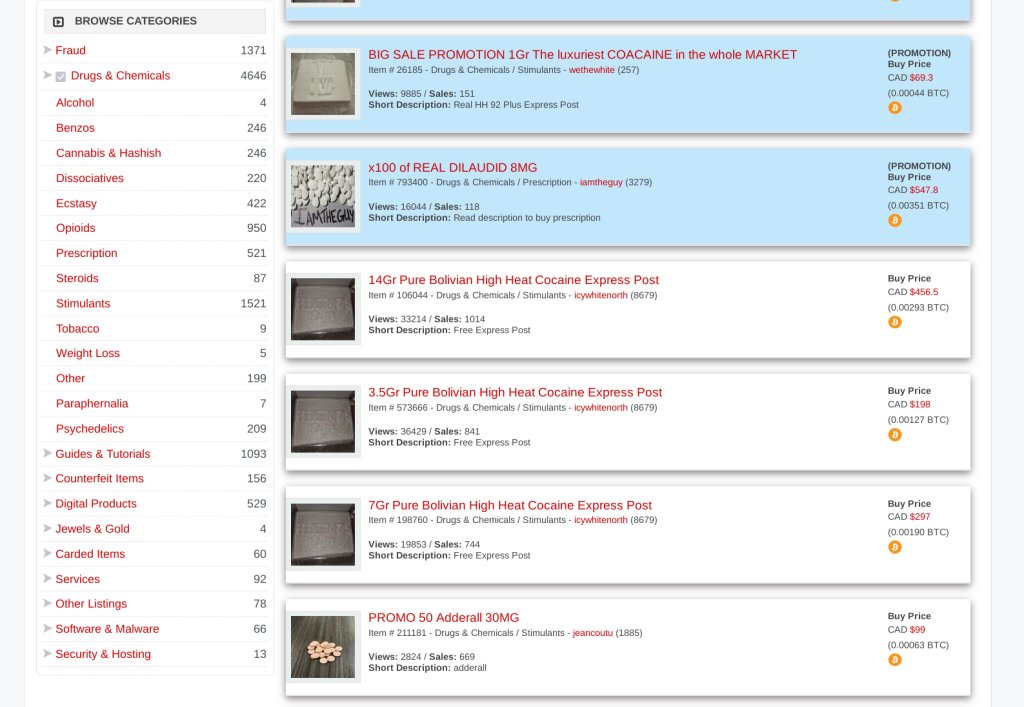Click the Browse Categories header icon

tap(58, 21)
